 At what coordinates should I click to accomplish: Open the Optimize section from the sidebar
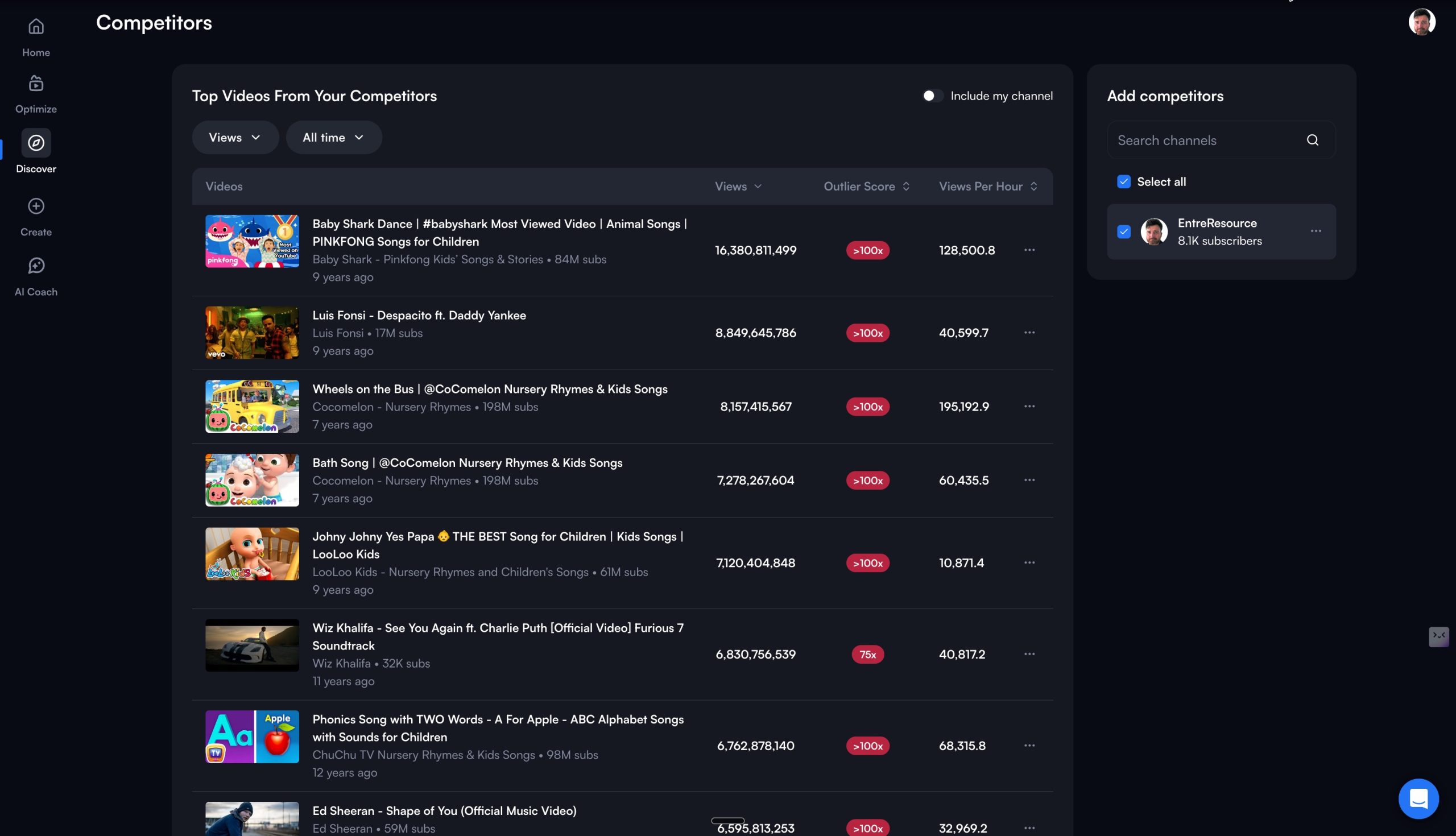point(36,84)
